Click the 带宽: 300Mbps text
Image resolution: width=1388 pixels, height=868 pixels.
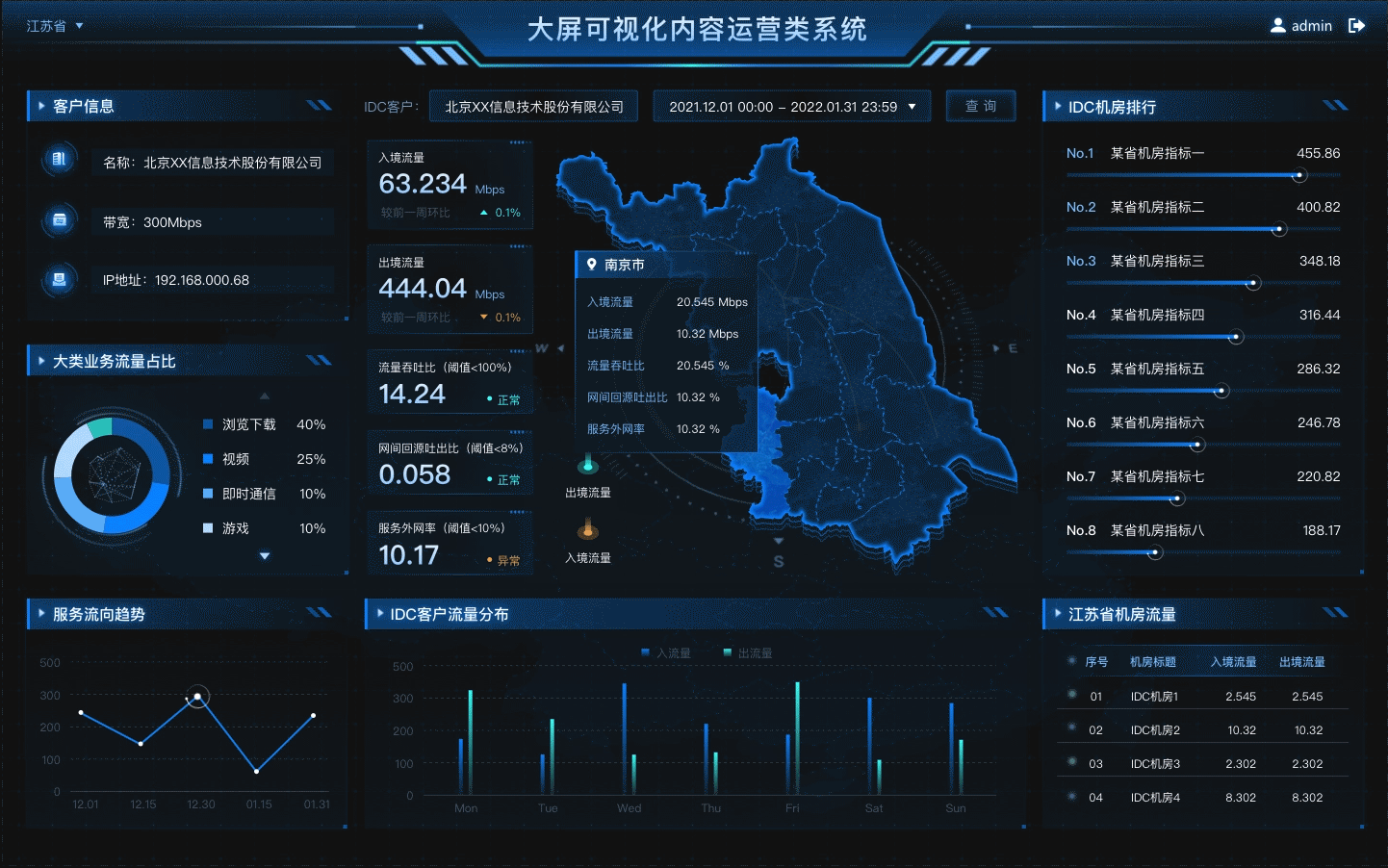pos(152,222)
